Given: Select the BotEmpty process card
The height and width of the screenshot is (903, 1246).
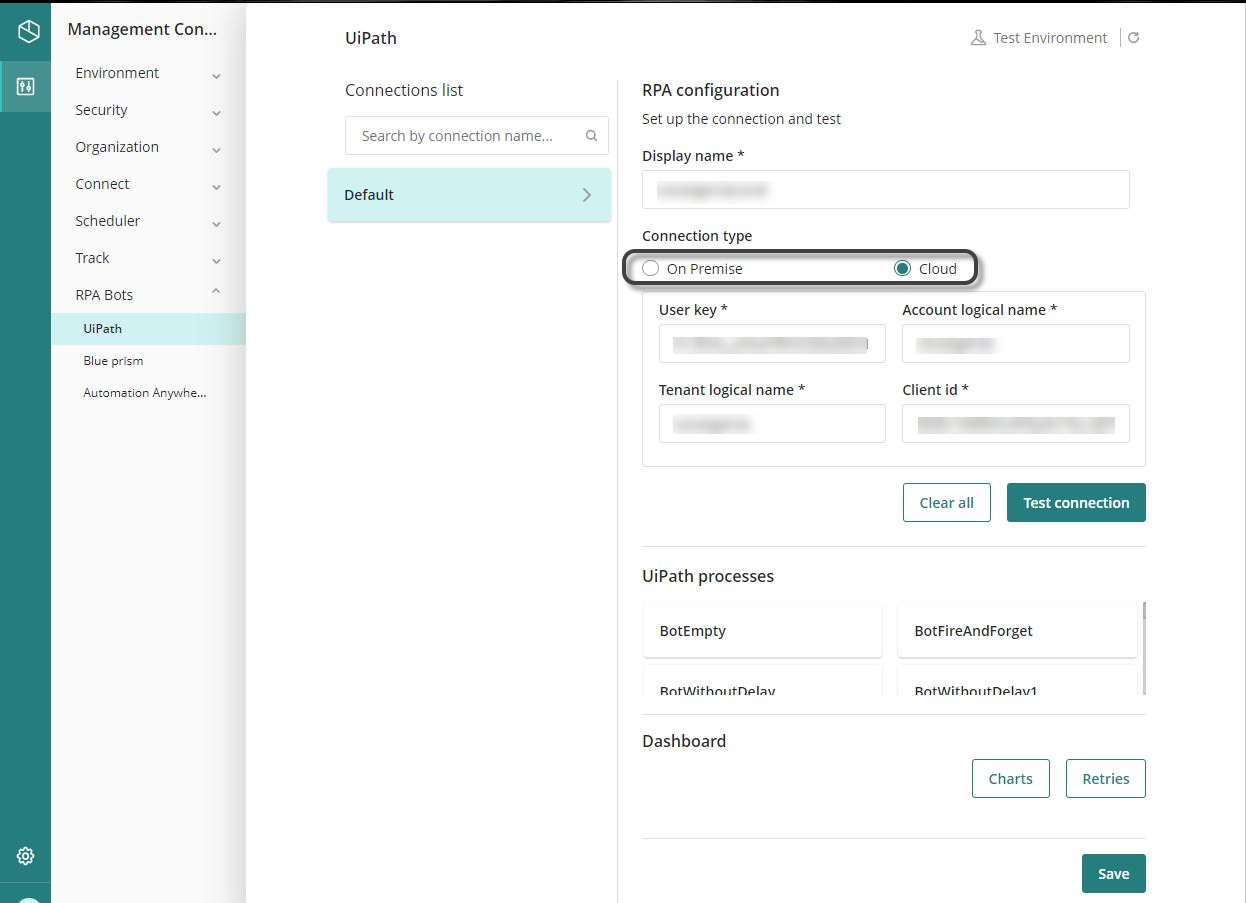Looking at the screenshot, I should coord(763,631).
